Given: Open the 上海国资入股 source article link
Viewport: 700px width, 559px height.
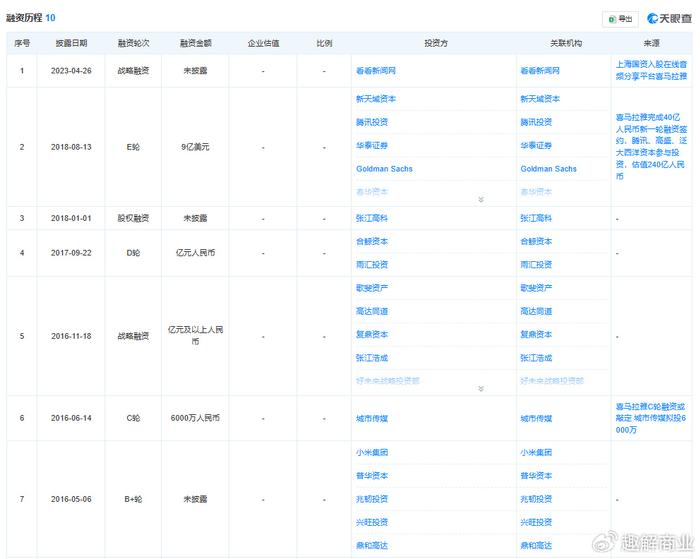Looking at the screenshot, I should point(651,70).
